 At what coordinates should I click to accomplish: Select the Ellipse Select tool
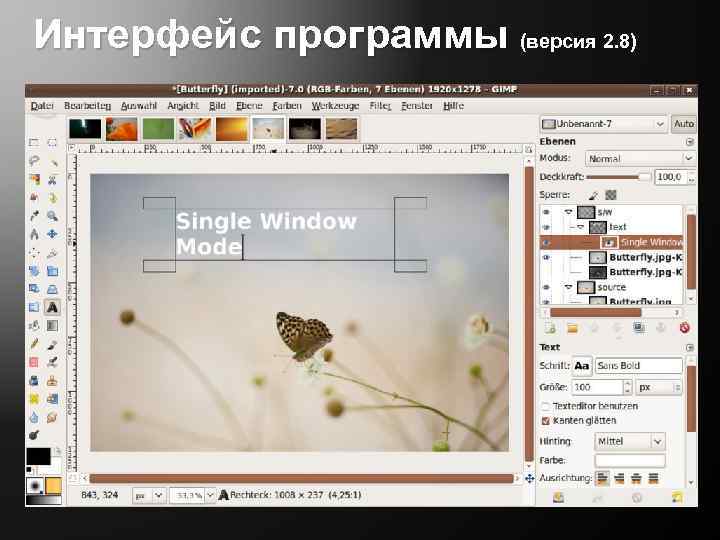52,142
